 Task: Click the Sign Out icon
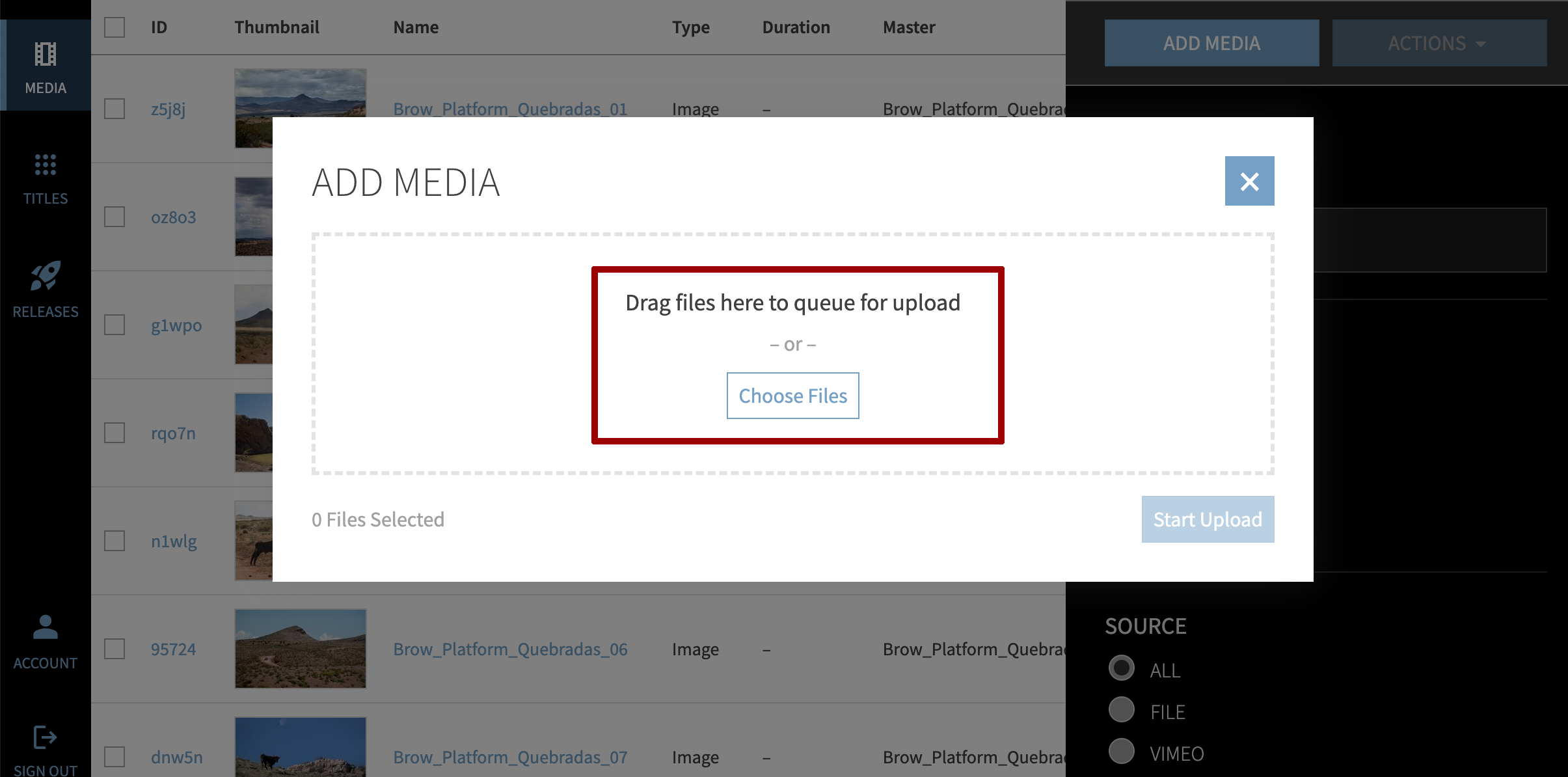pos(45,738)
